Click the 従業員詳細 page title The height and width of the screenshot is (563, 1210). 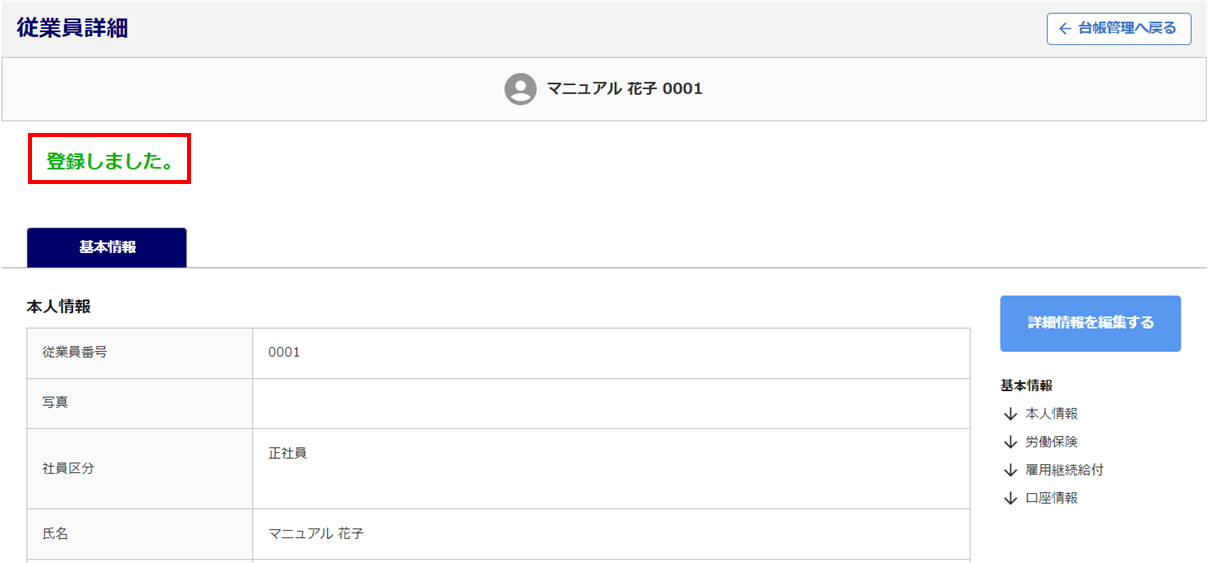[x=72, y=28]
